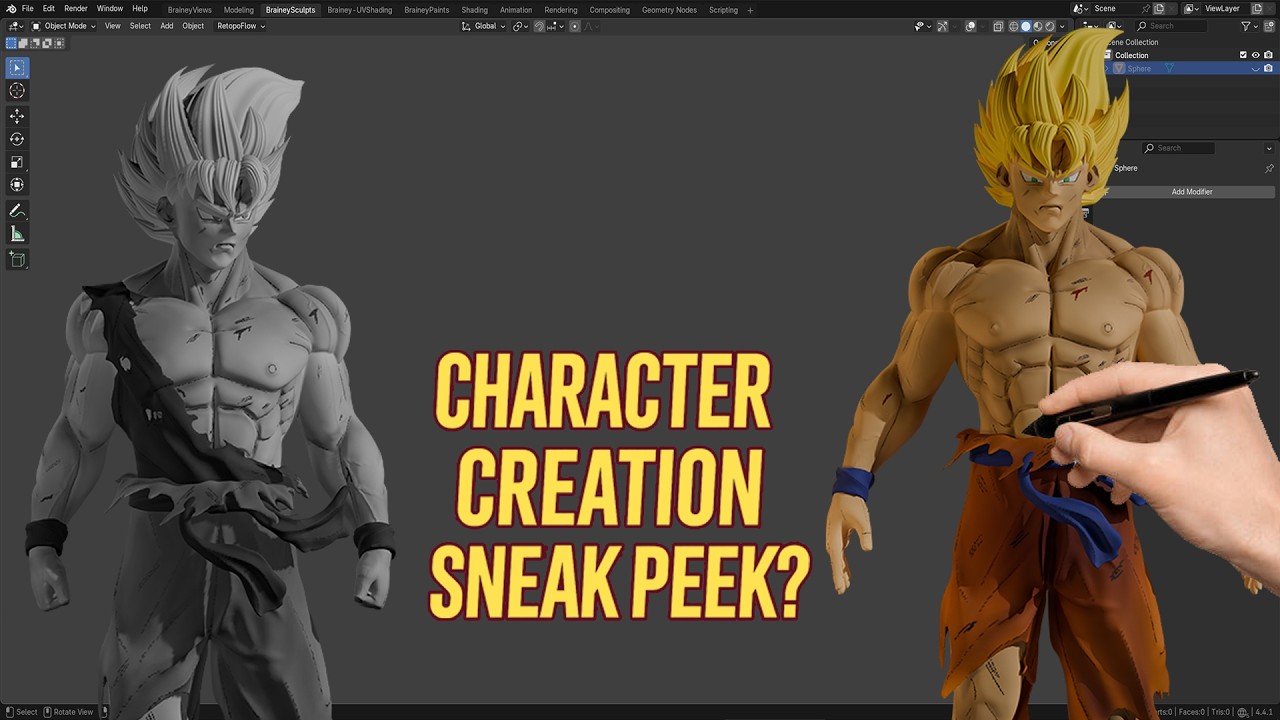Toggle Collection render camera icon
Viewport: 1280px width, 720px height.
coord(1268,55)
